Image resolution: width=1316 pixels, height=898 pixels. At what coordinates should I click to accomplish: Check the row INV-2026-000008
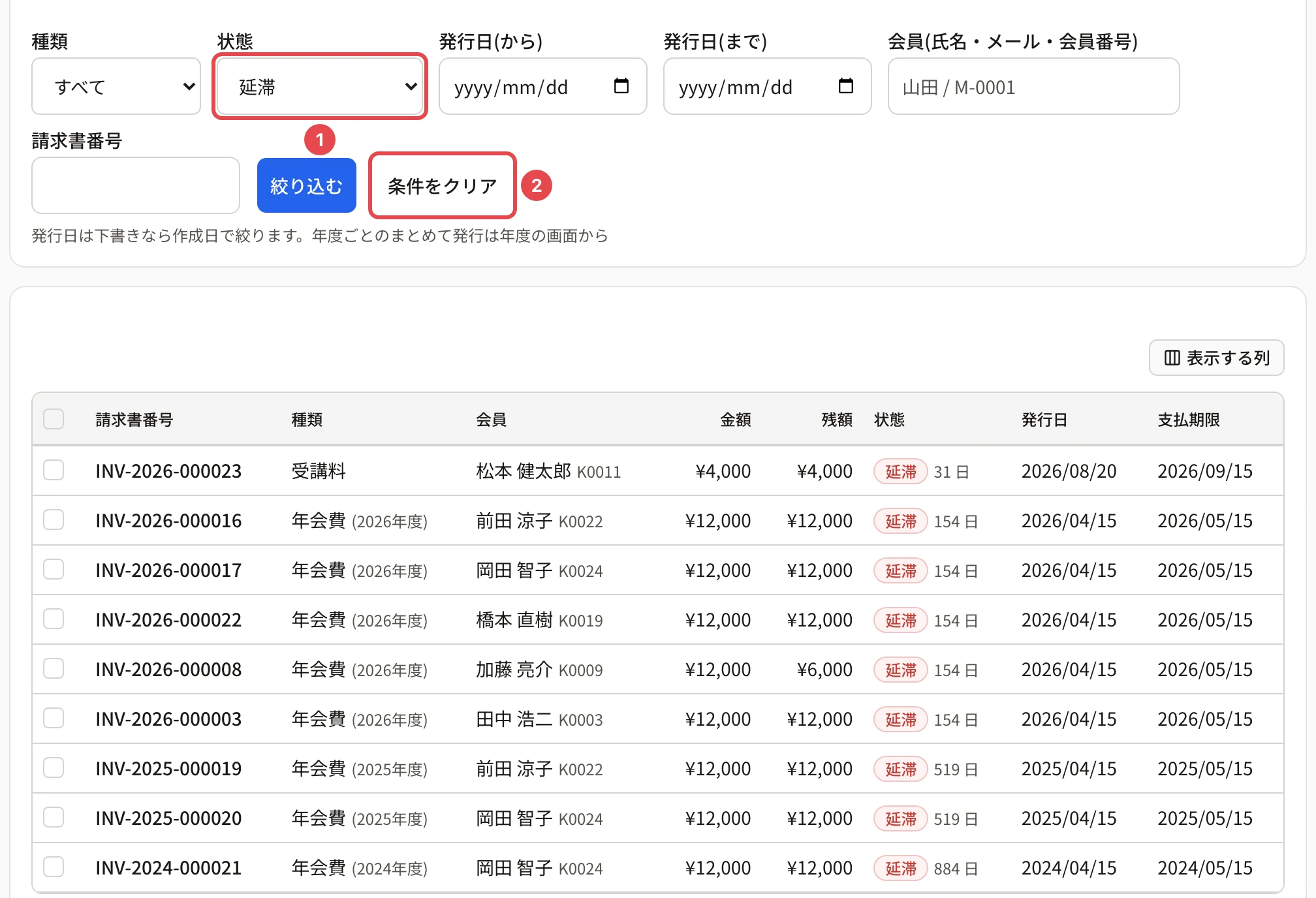[54, 668]
